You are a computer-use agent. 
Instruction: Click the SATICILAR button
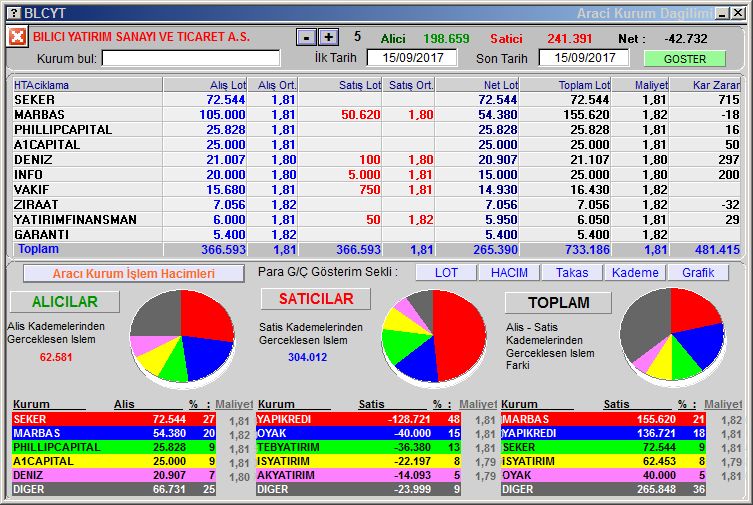point(316,299)
